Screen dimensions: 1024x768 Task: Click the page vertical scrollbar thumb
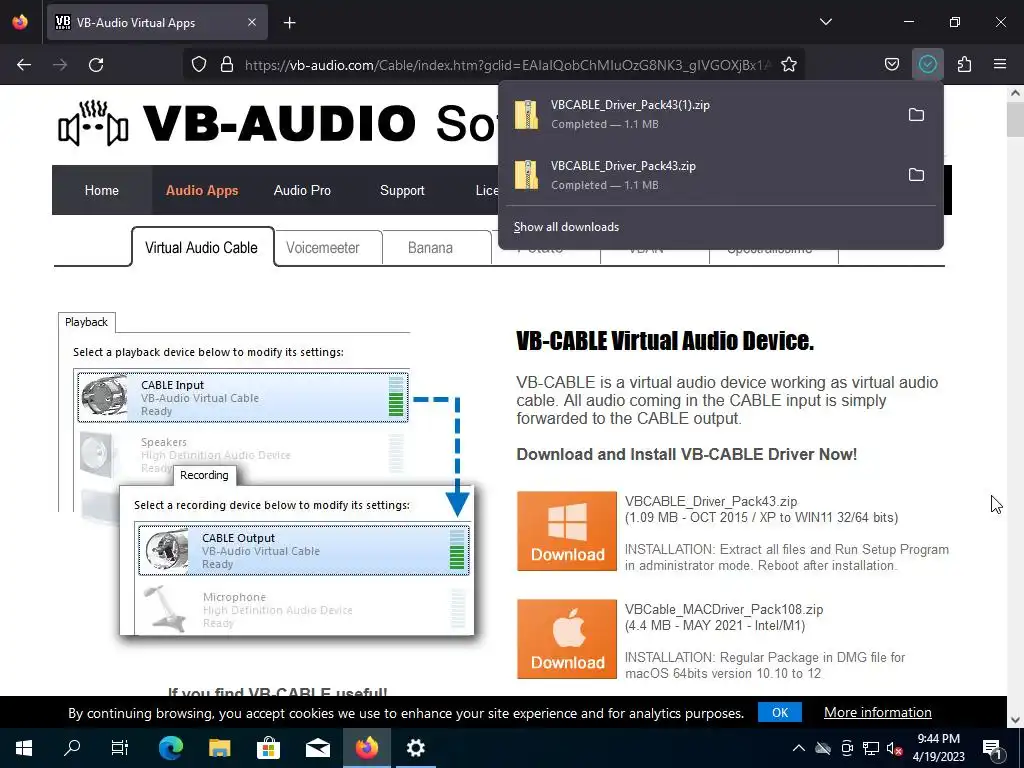(x=1015, y=120)
